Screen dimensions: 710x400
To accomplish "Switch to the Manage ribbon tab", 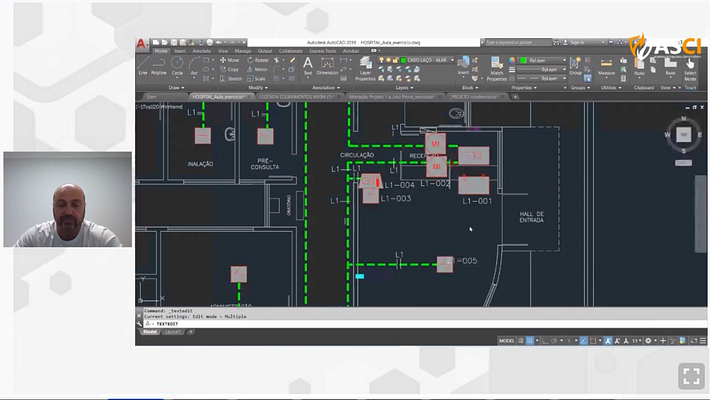I will pos(243,51).
